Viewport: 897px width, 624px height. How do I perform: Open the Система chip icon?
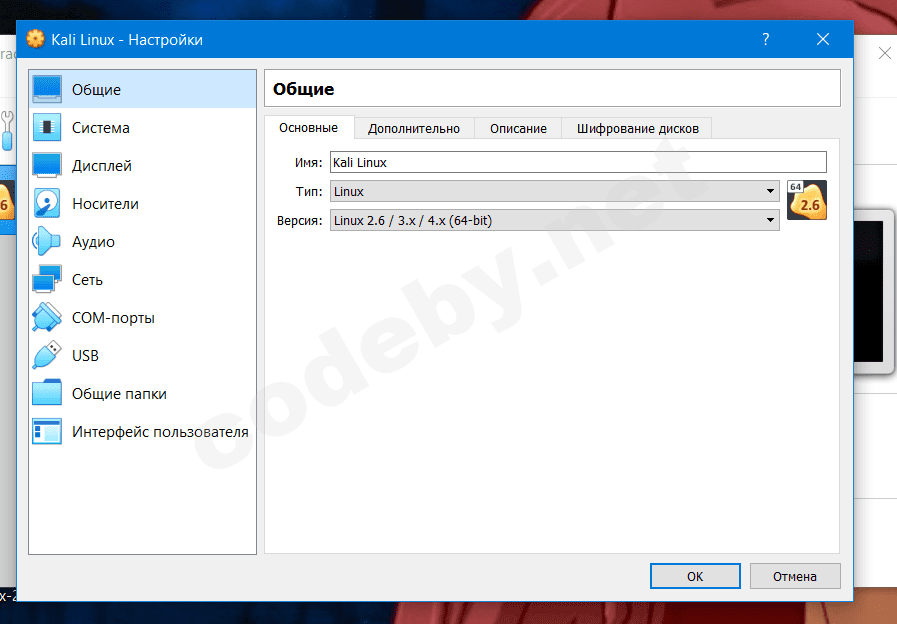coord(47,127)
